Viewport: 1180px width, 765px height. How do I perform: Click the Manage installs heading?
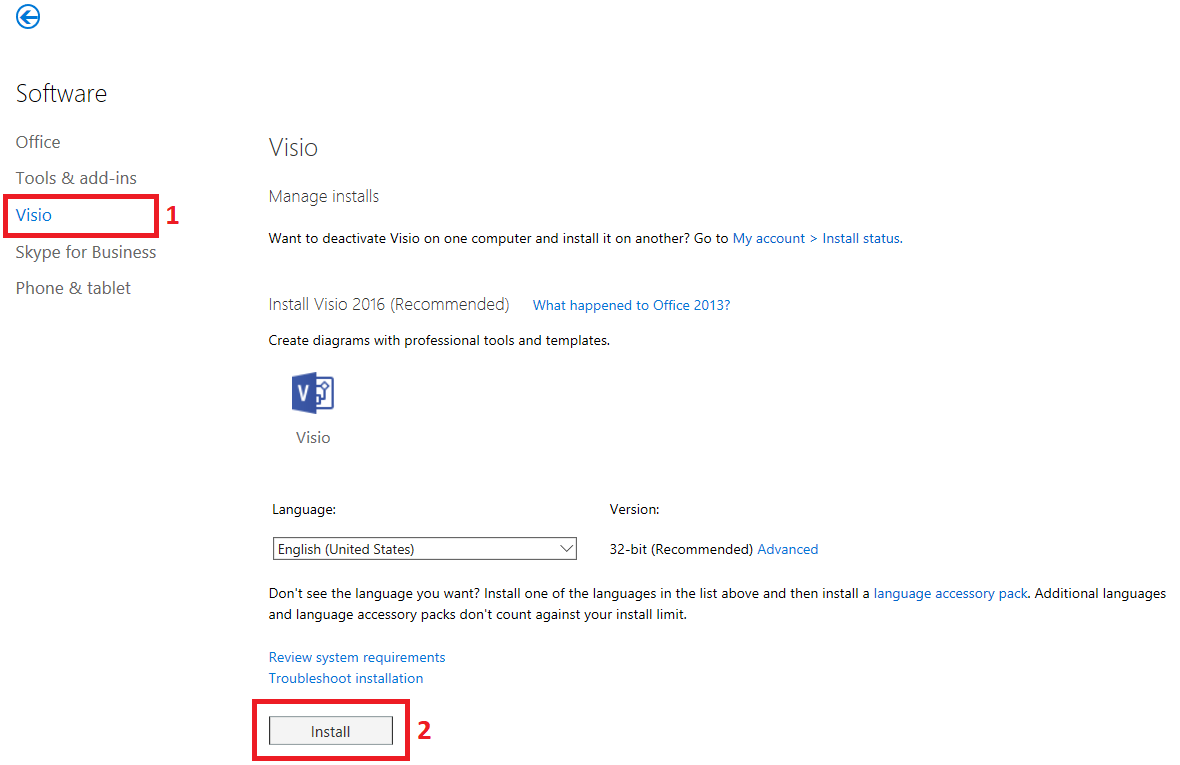[324, 196]
